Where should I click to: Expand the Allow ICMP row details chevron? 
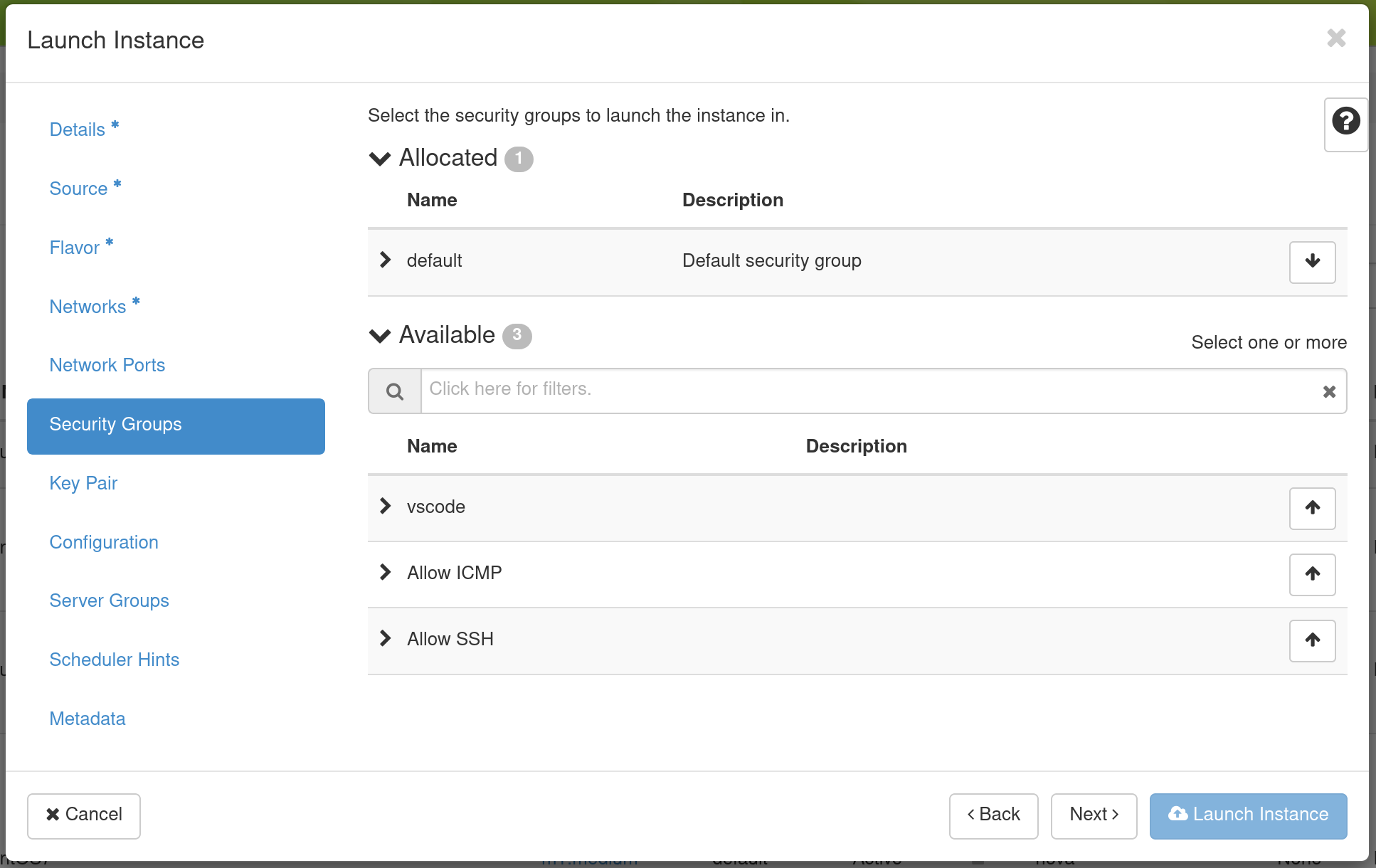click(x=386, y=572)
